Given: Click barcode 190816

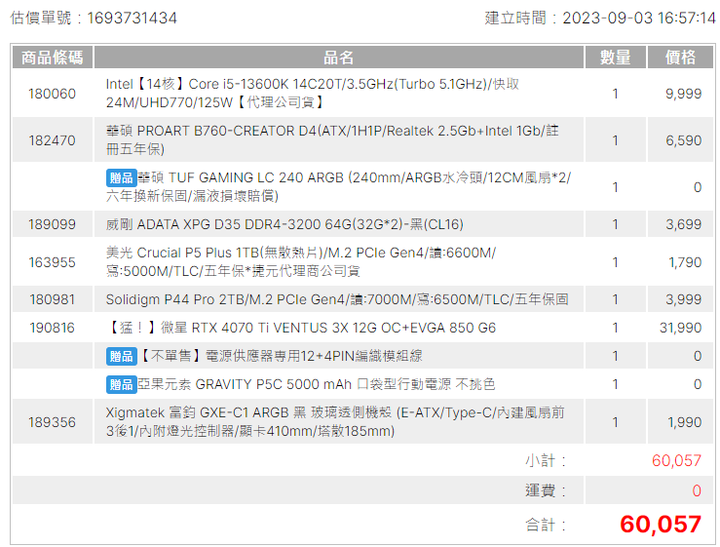Looking at the screenshot, I should tap(52, 328).
